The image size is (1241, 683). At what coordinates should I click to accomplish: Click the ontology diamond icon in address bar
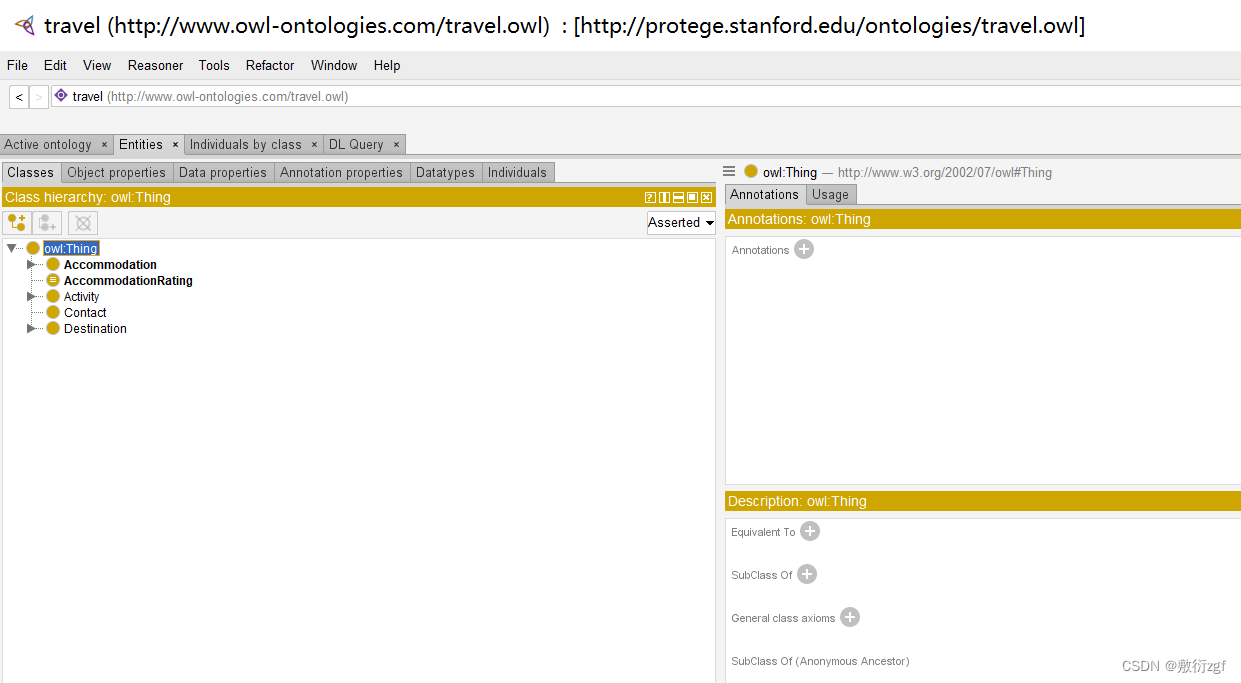tap(61, 96)
